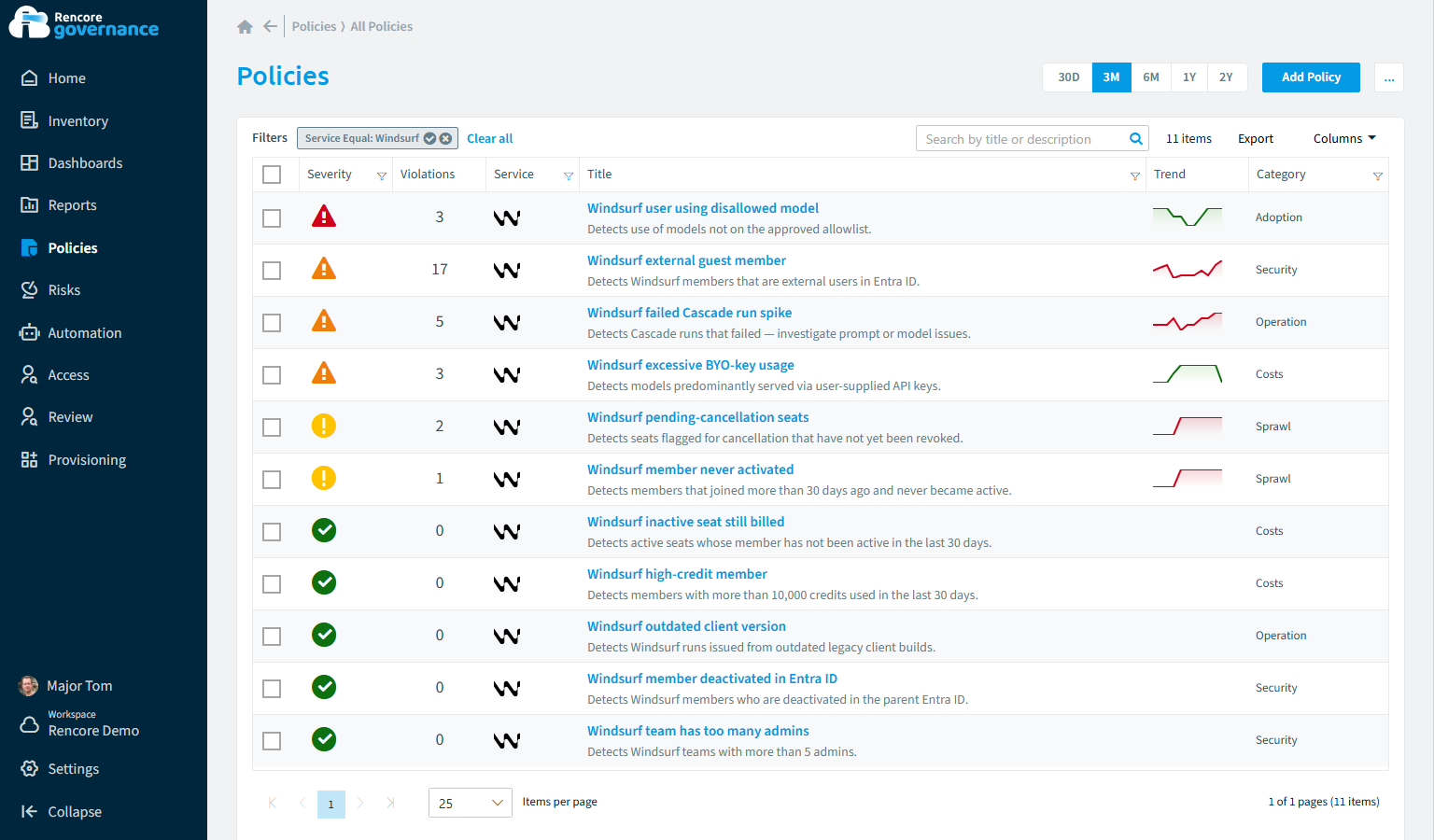Select the 1Y time range
This screenshot has width=1434, height=840.
[1189, 77]
